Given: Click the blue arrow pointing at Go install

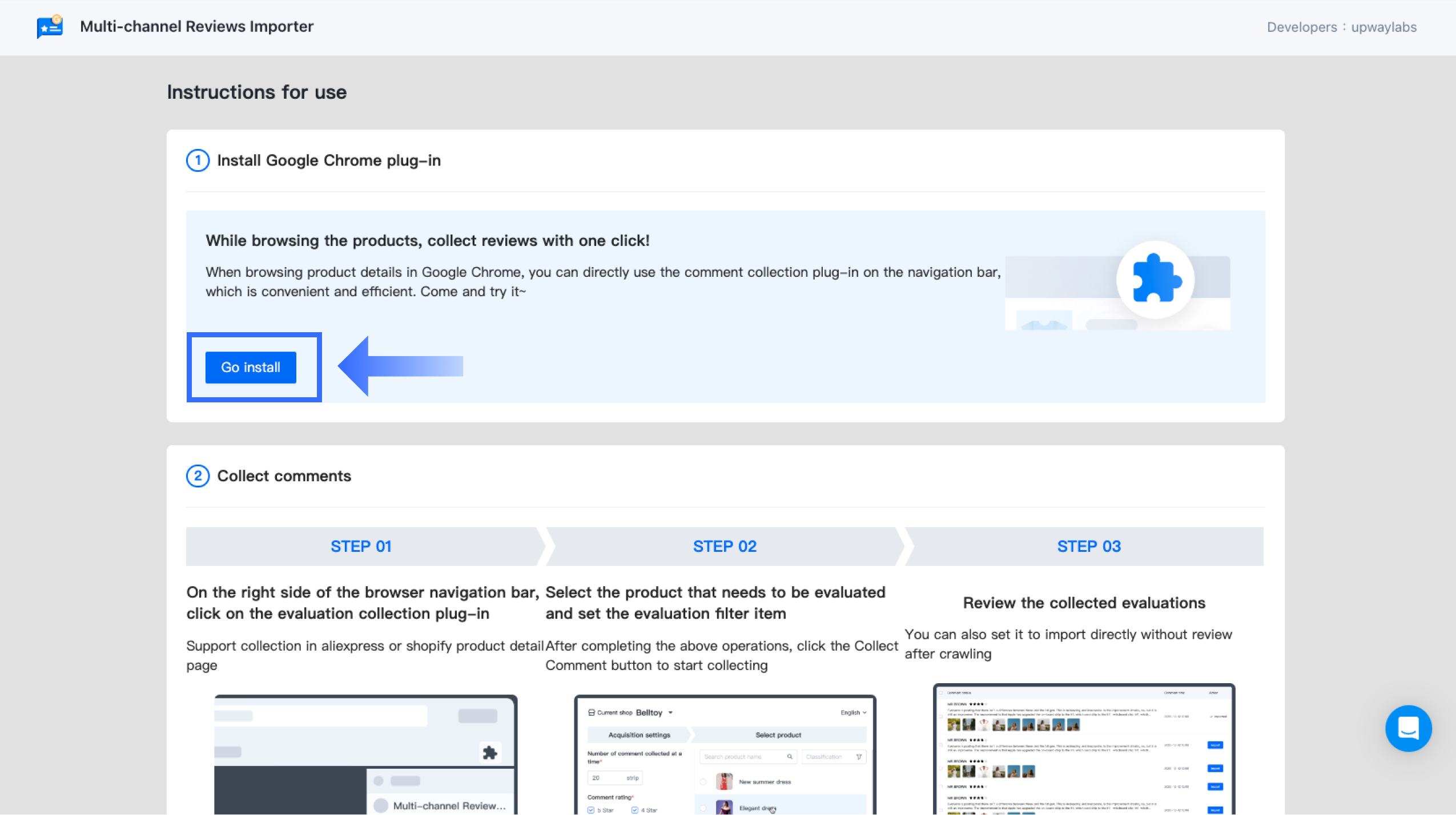Looking at the screenshot, I should (401, 366).
